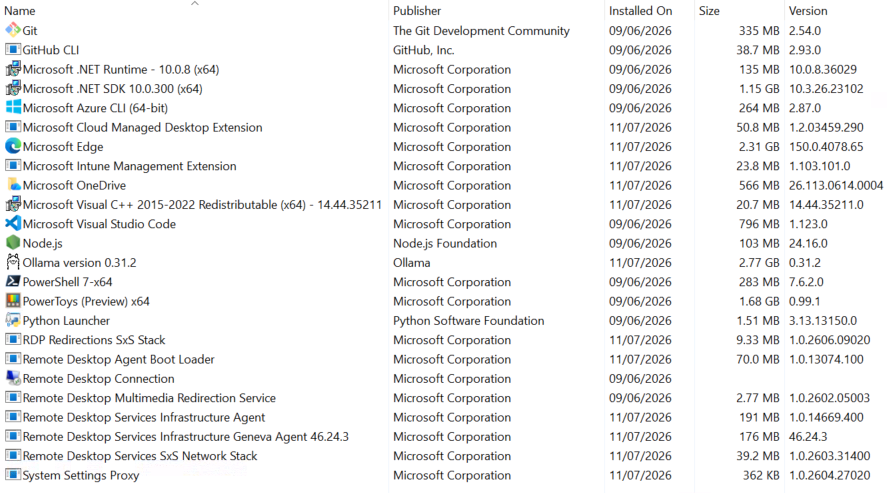Select Ollama version 0.31.2 name

[x=80, y=263]
